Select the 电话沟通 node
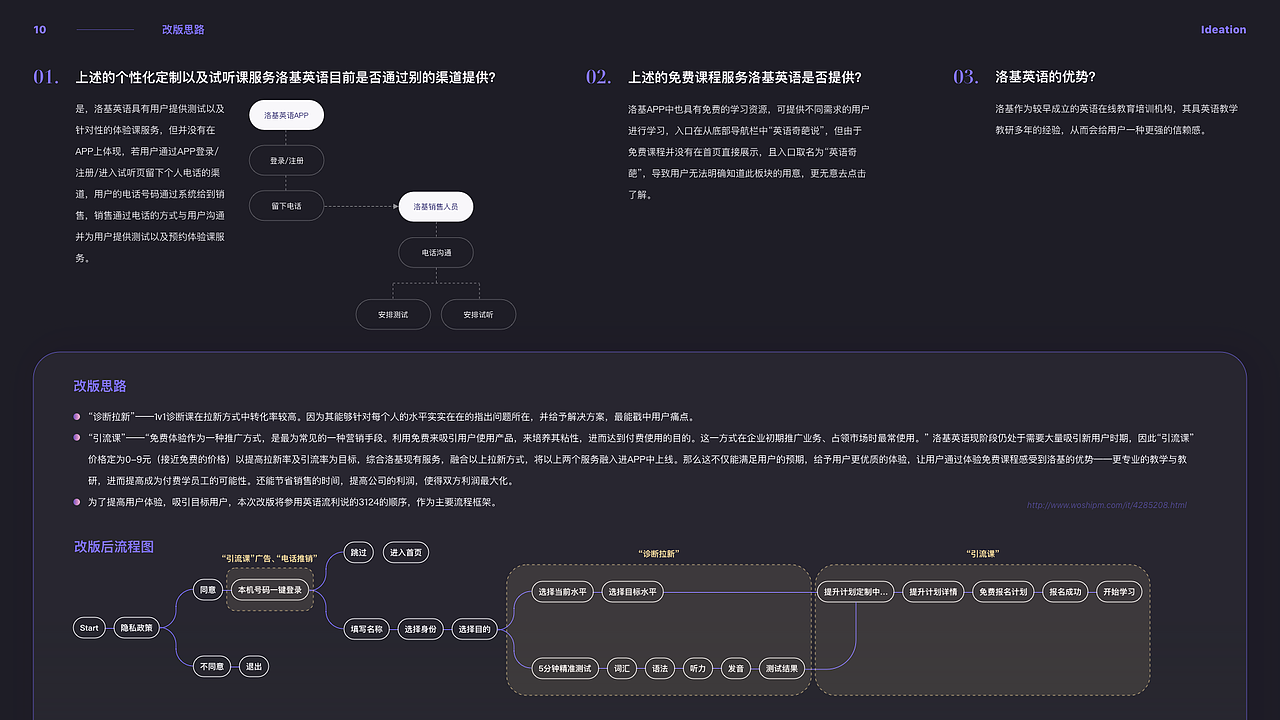 [435, 252]
